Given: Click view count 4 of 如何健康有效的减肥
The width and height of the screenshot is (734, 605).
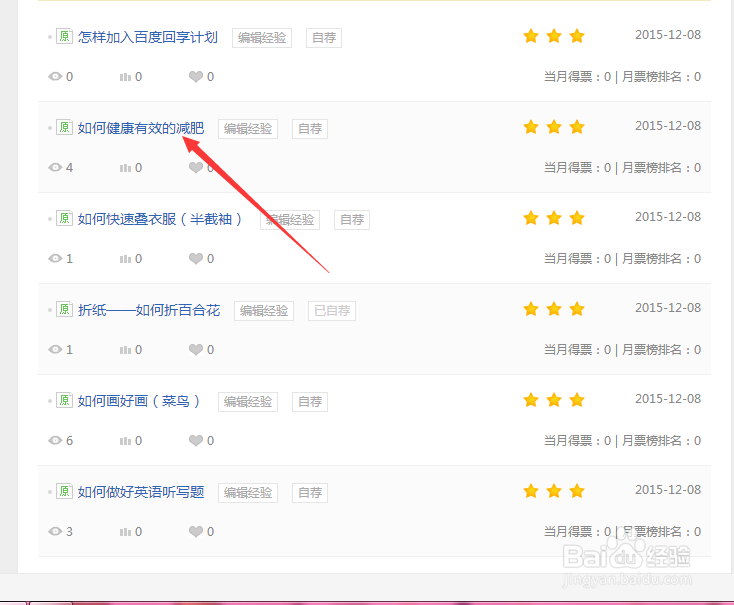Looking at the screenshot, I should point(69,168).
